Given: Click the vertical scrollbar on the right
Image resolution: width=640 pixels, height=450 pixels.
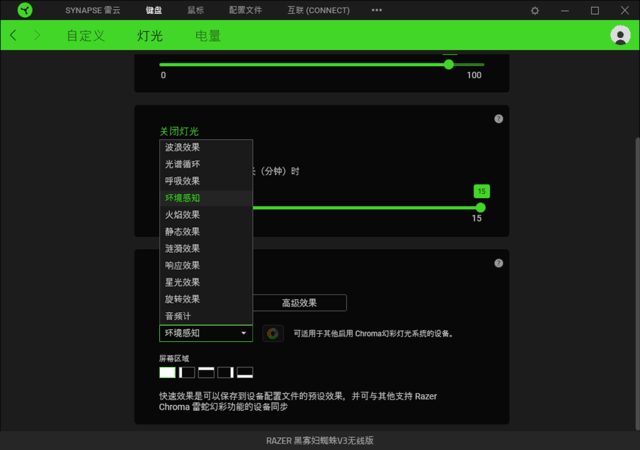Looking at the screenshot, I should [637, 284].
